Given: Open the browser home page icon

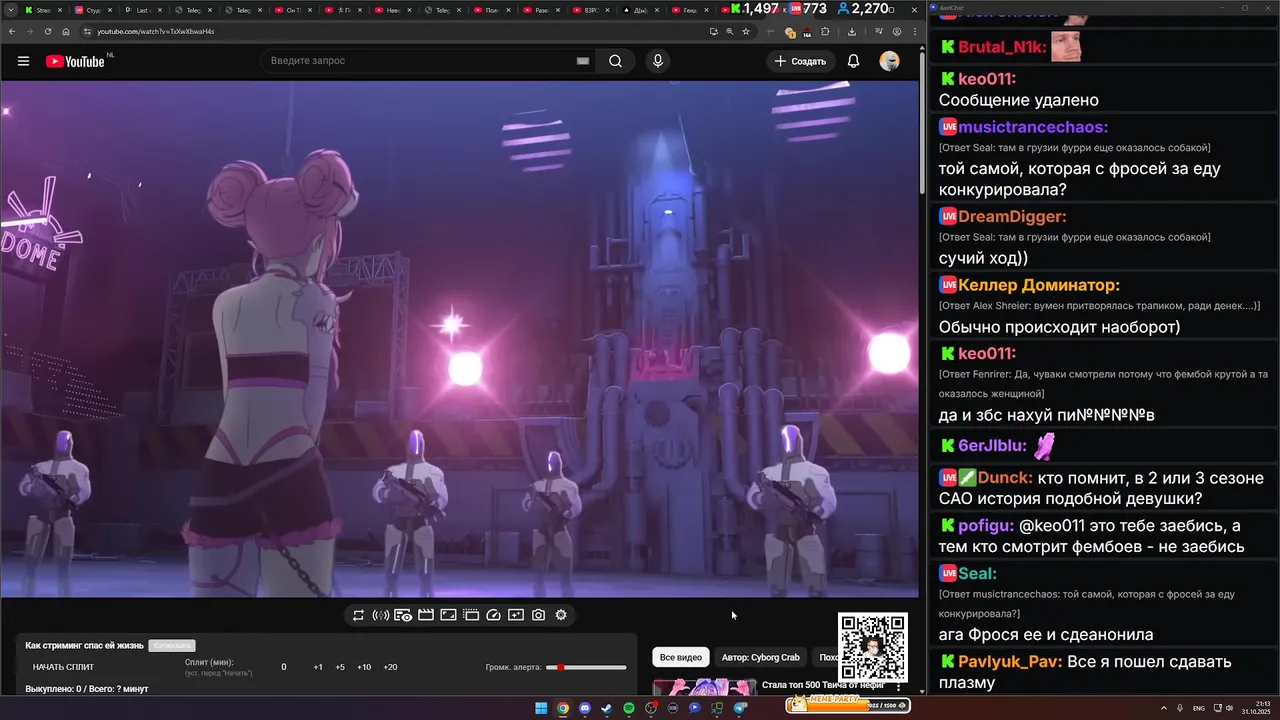Looking at the screenshot, I should (x=66, y=31).
